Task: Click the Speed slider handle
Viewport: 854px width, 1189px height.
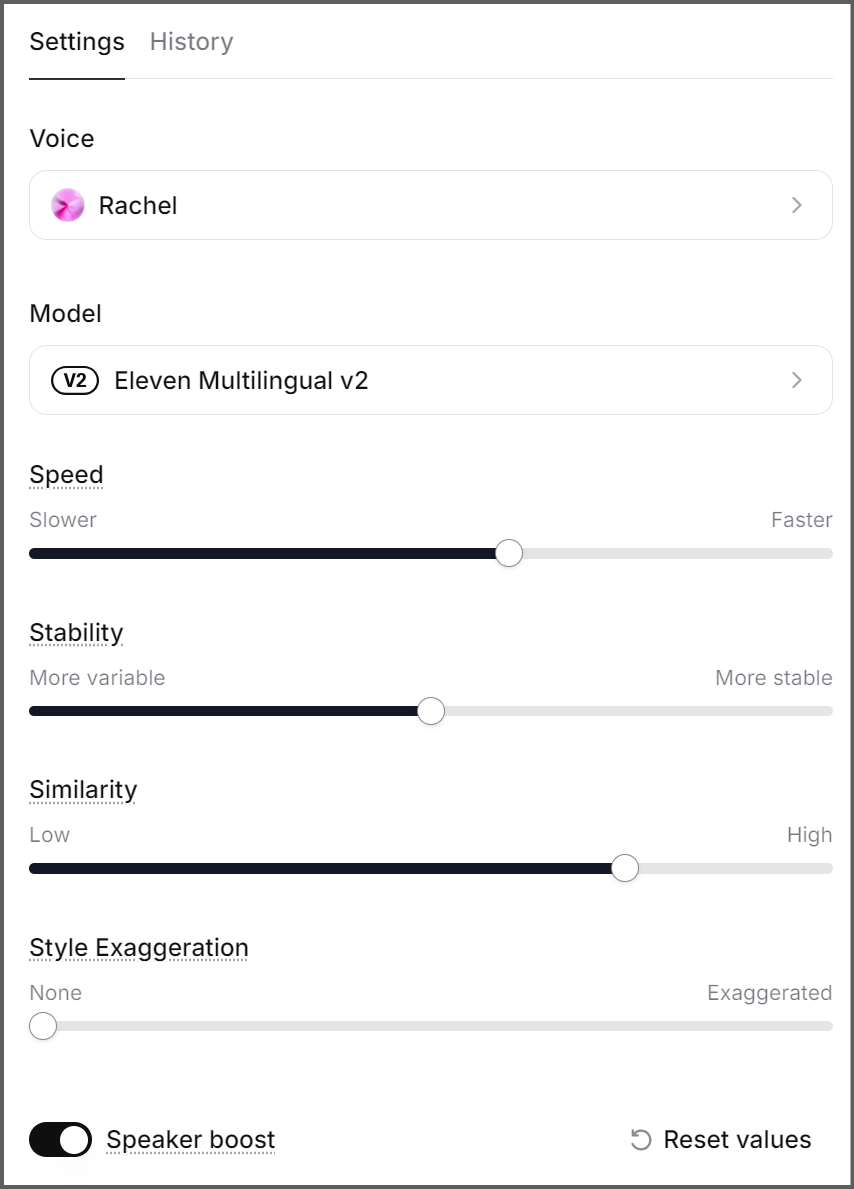Action: (509, 554)
